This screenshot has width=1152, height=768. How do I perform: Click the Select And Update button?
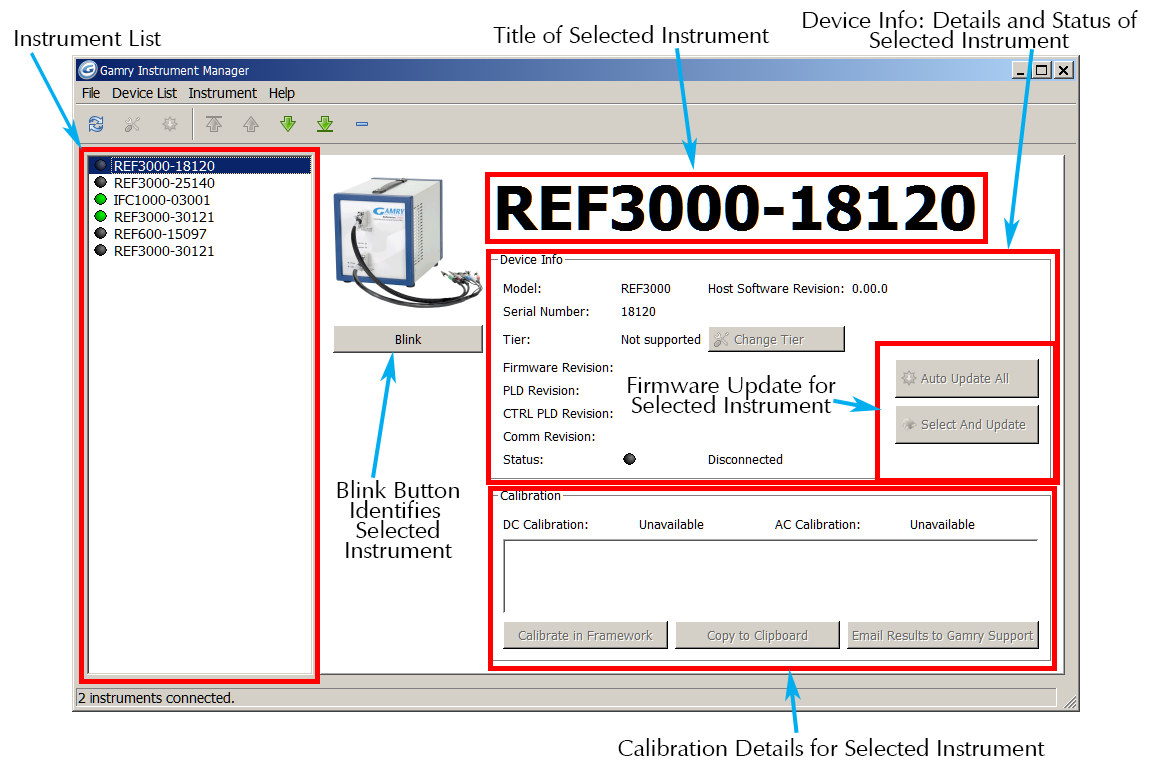click(967, 425)
